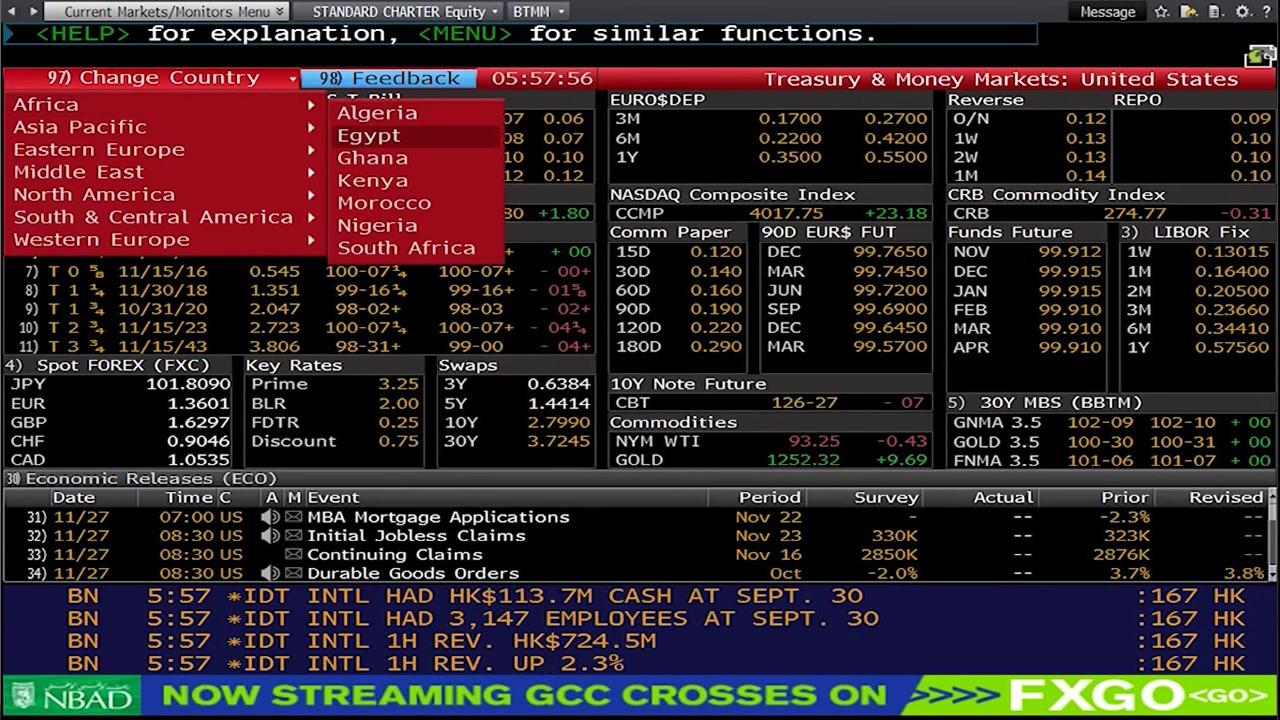1280x720 pixels.
Task: Select Egypt from the country list
Action: coord(368,135)
